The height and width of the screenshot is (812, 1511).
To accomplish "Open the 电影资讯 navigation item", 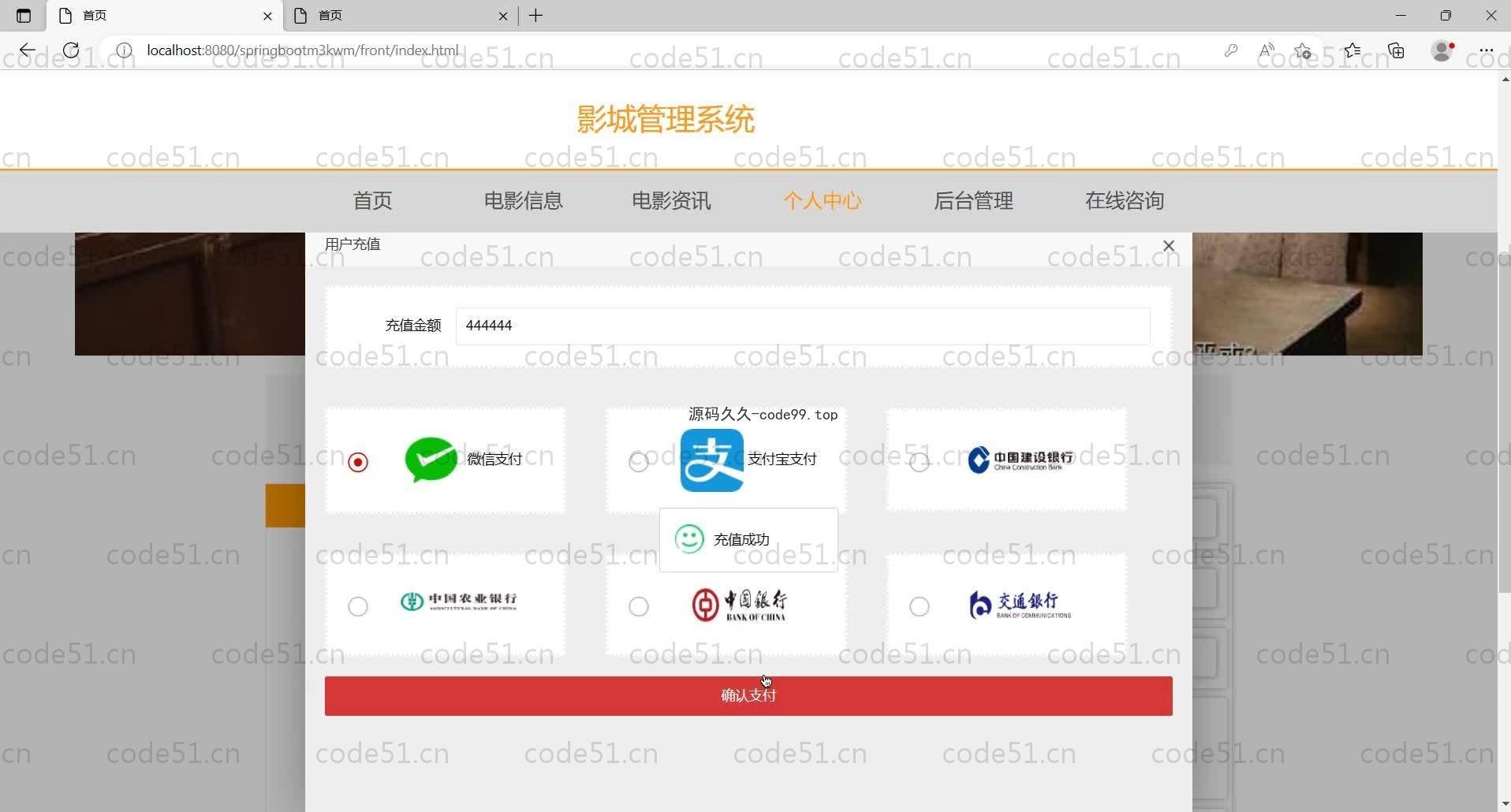I will tap(671, 201).
